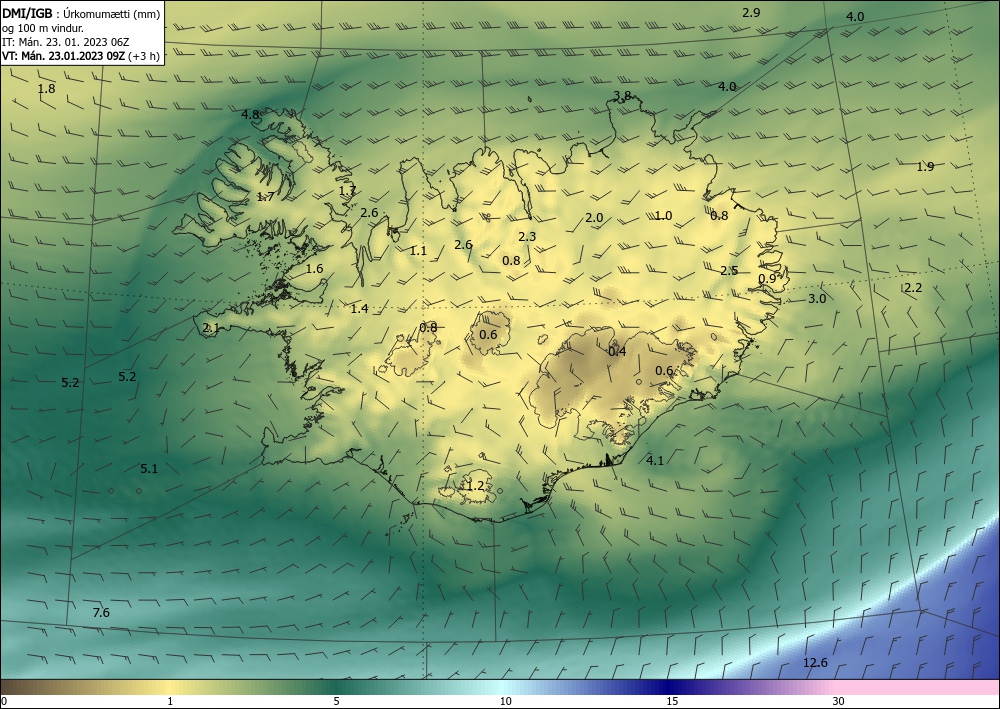Click the 1.9 value on the map
Image resolution: width=1000 pixels, height=709 pixels.
point(925,166)
